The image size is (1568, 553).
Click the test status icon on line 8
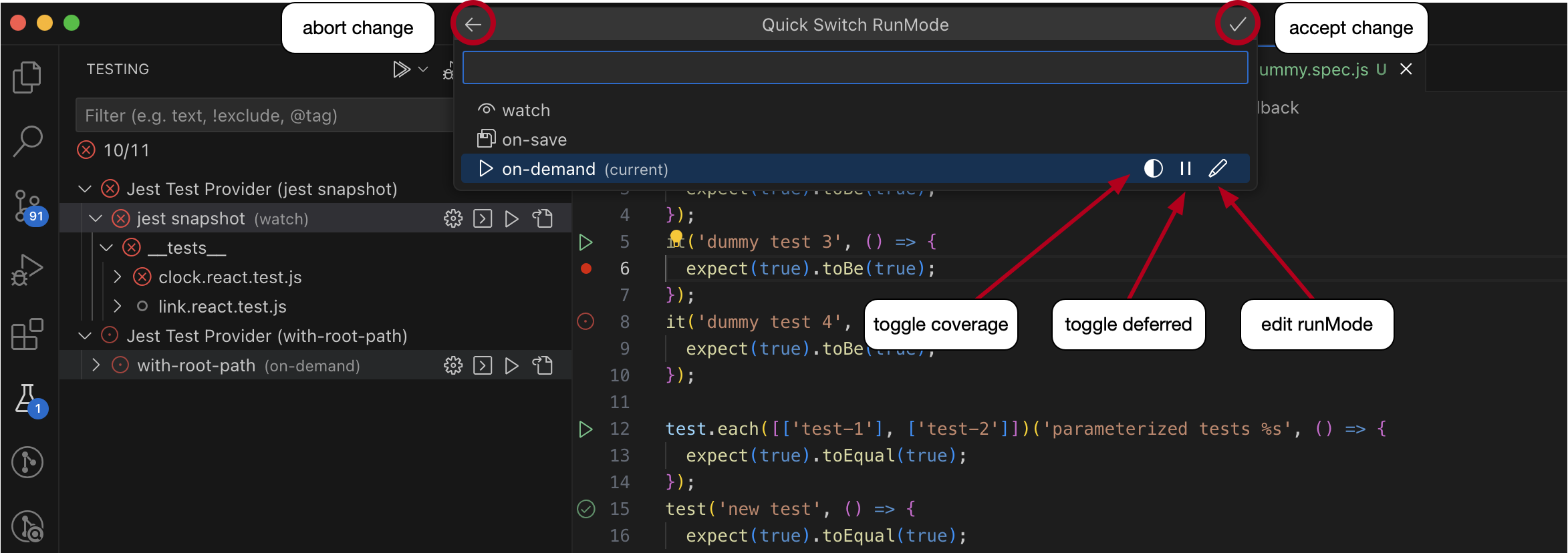(585, 322)
